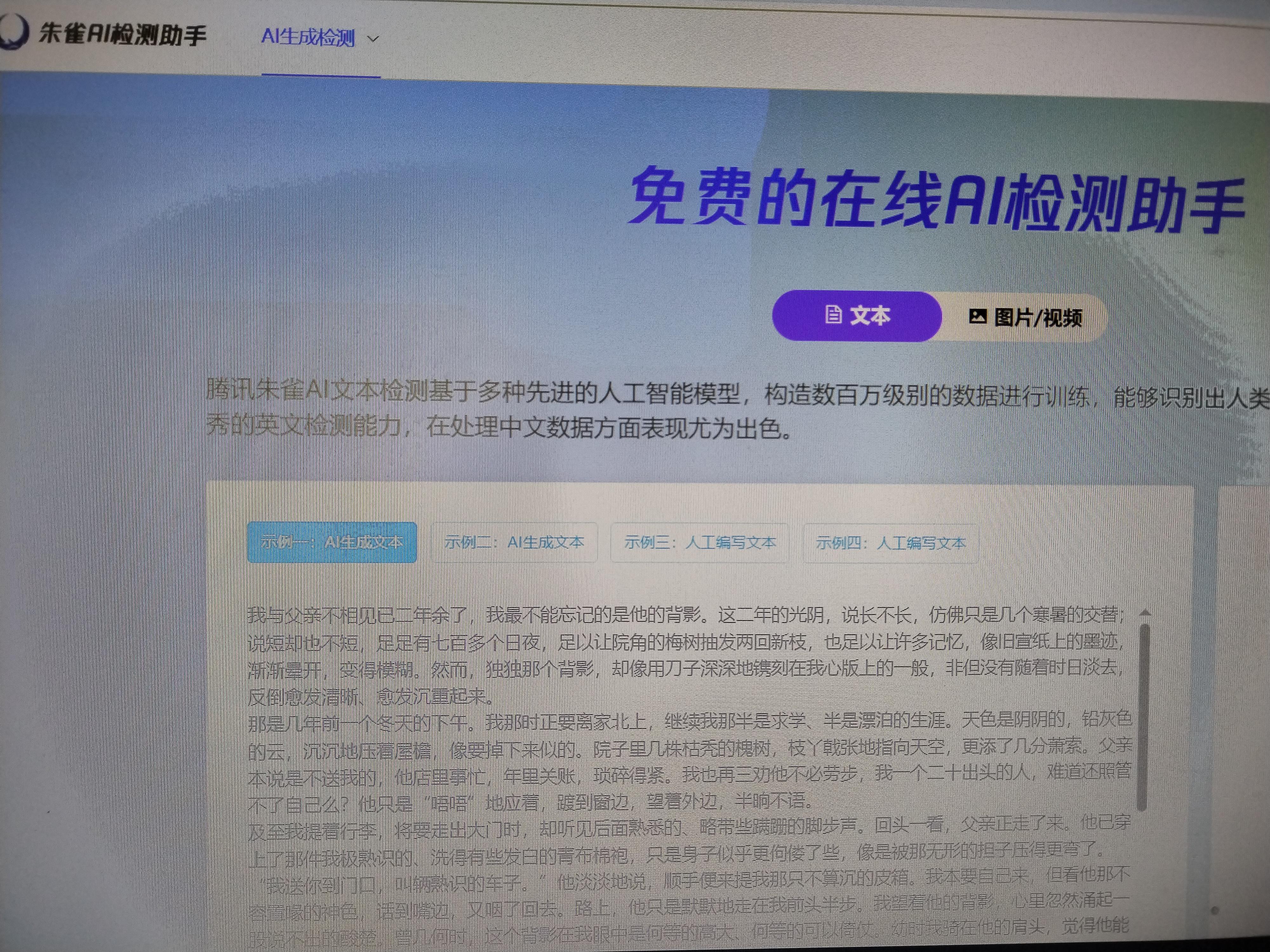
Task: Click the document icon in 文本 button
Action: click(x=833, y=314)
